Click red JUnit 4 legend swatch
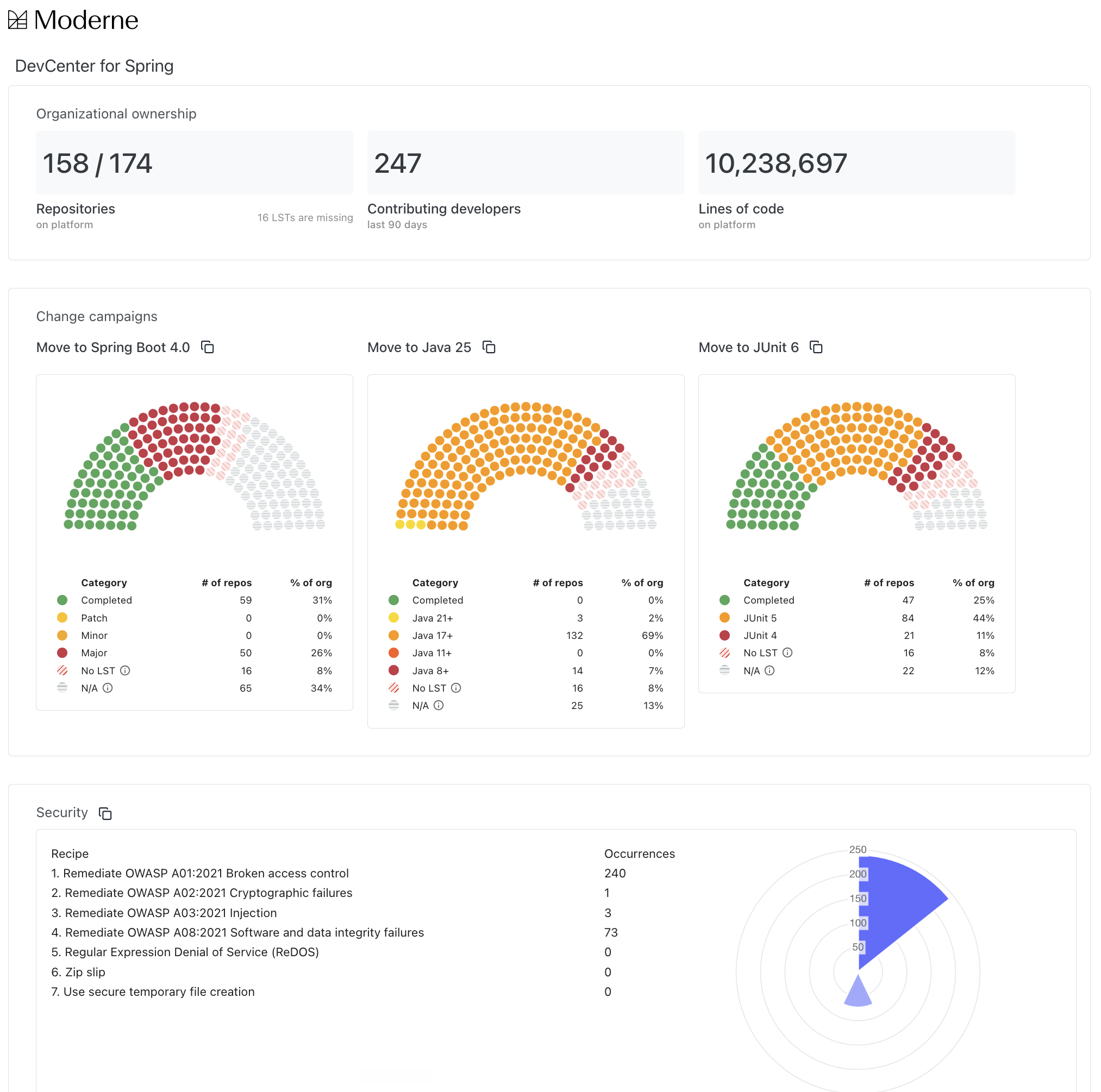Screen dimensions: 1101x1092 [x=725, y=635]
